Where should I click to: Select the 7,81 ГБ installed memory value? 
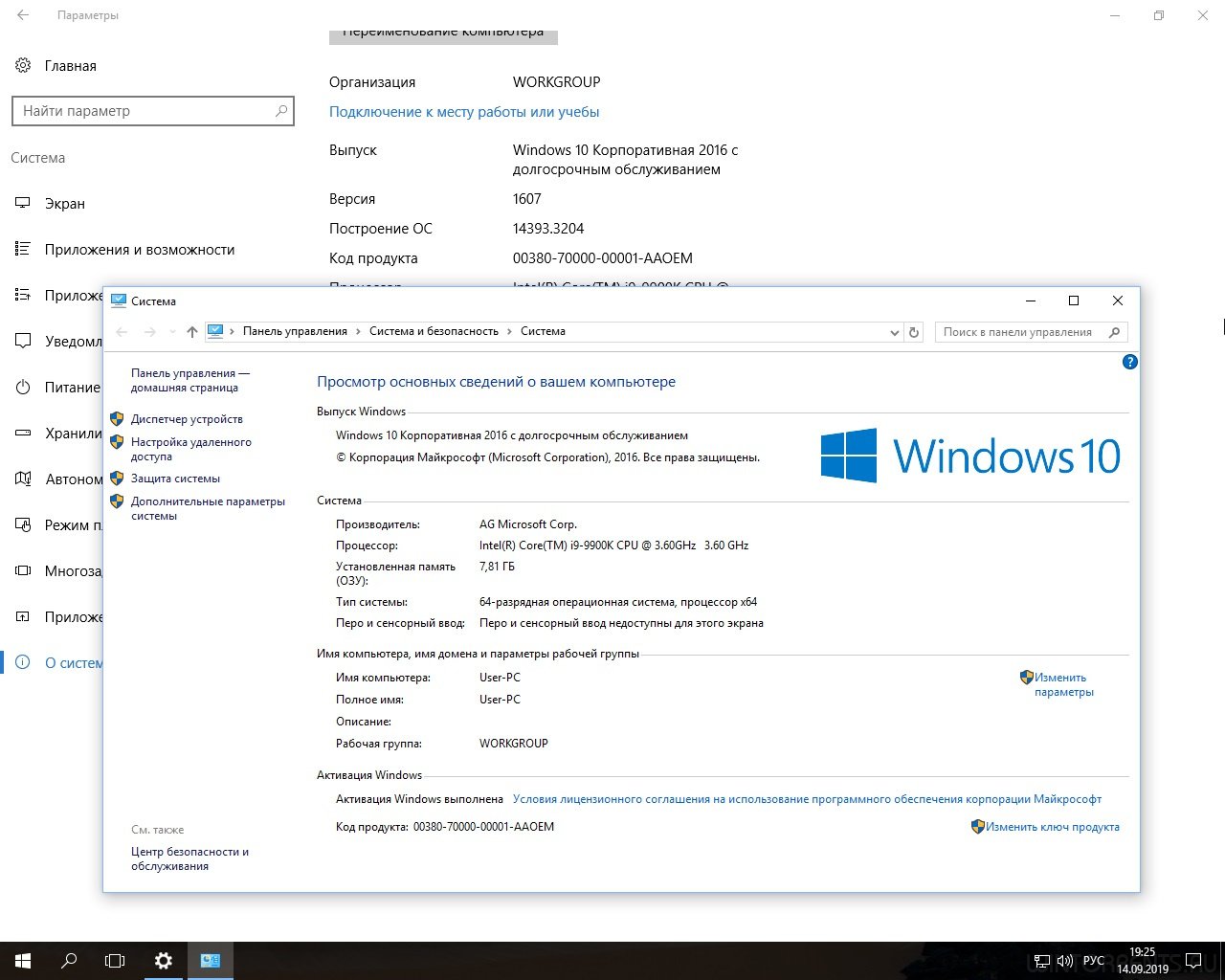click(497, 567)
